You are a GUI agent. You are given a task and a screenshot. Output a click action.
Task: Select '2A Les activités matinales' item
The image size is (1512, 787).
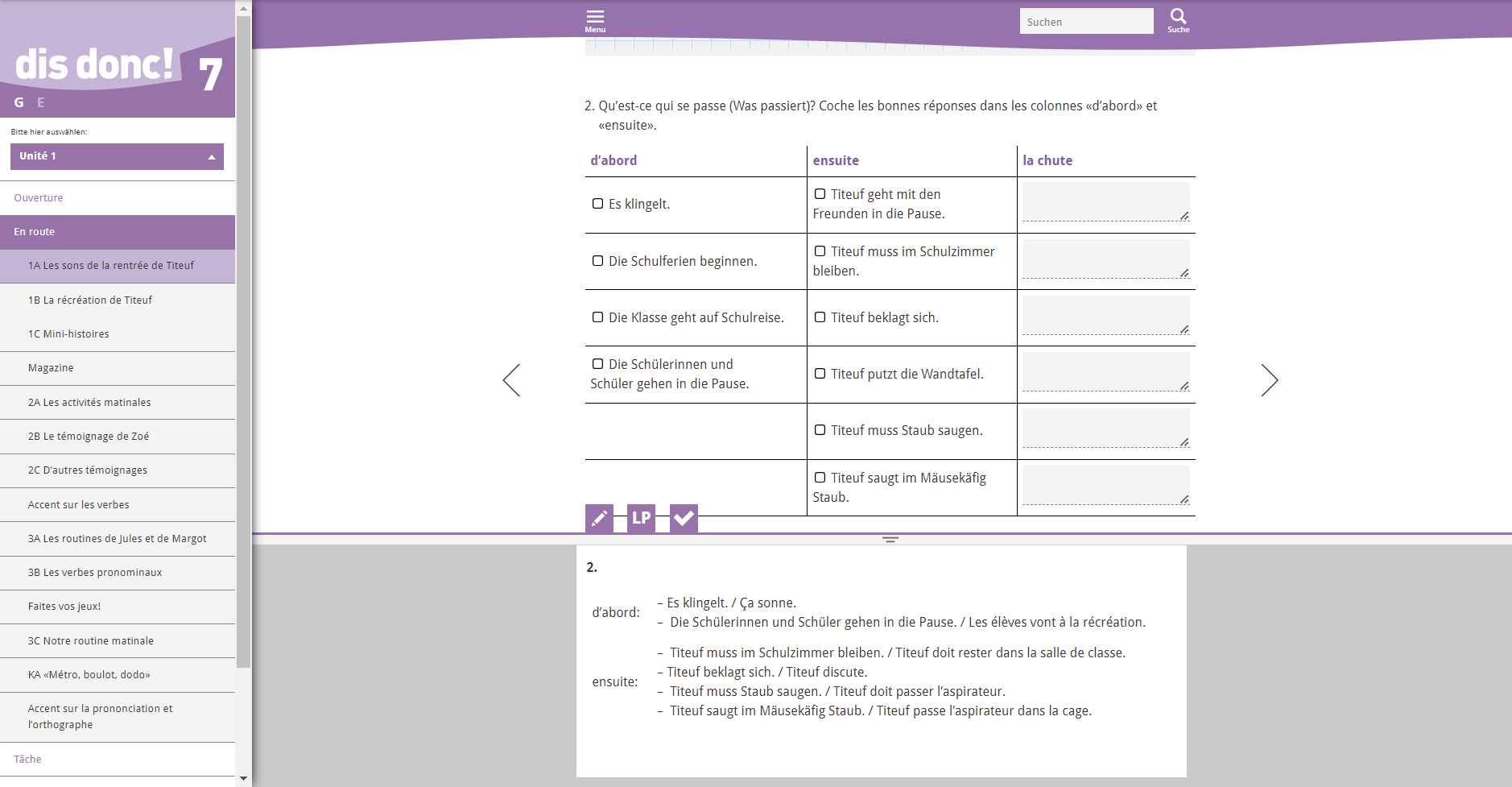(x=89, y=402)
